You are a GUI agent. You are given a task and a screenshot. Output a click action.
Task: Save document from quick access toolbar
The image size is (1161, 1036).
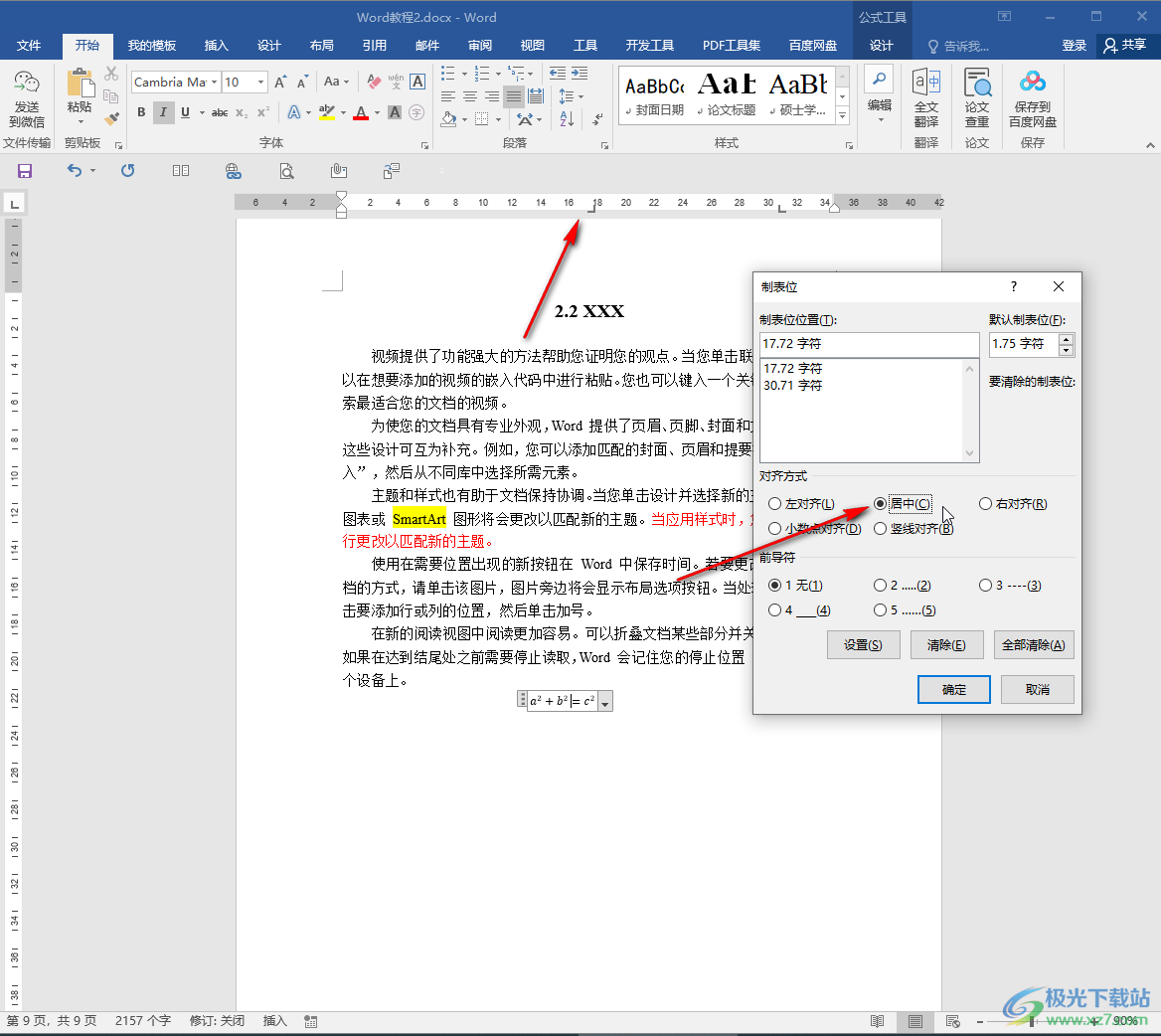pos(25,171)
